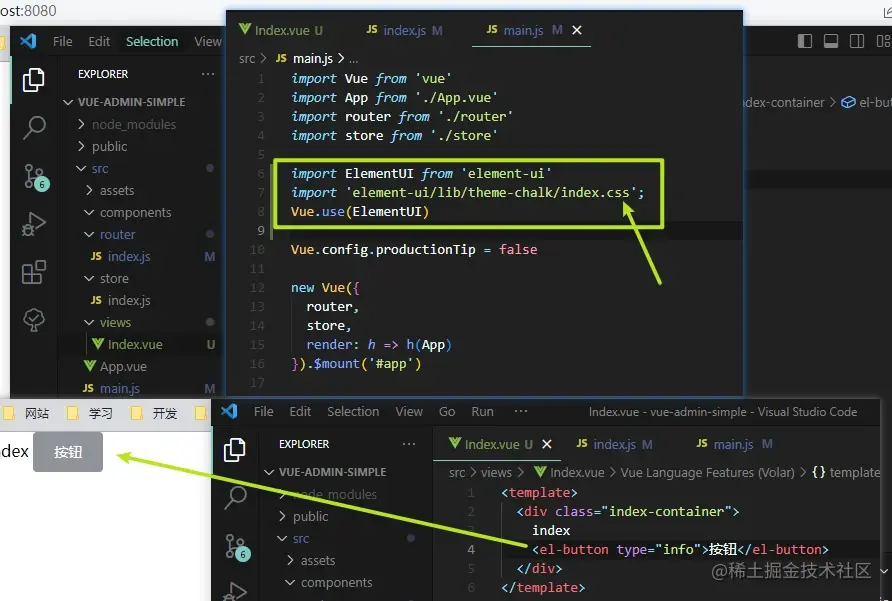This screenshot has width=892, height=601.
Task: Open Explorer more actions ellipsis in bottom window
Action: tap(408, 444)
